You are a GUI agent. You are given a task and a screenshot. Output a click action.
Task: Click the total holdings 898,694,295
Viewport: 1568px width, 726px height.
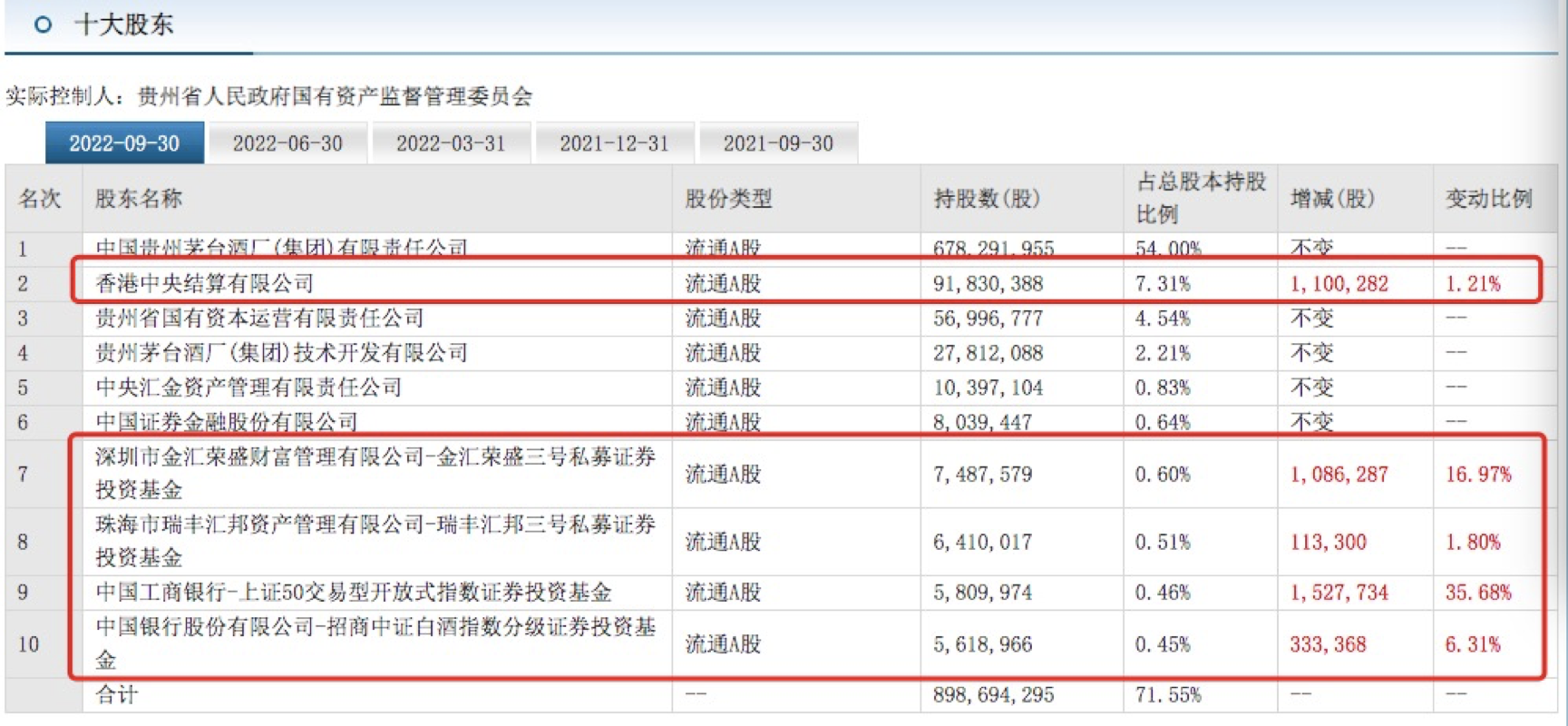point(993,695)
